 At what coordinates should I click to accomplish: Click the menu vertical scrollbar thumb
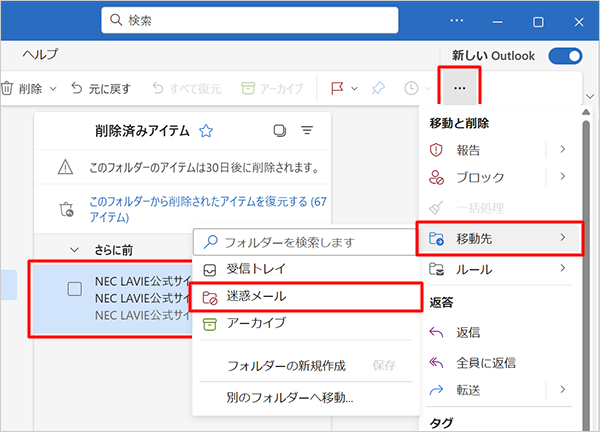click(586, 276)
